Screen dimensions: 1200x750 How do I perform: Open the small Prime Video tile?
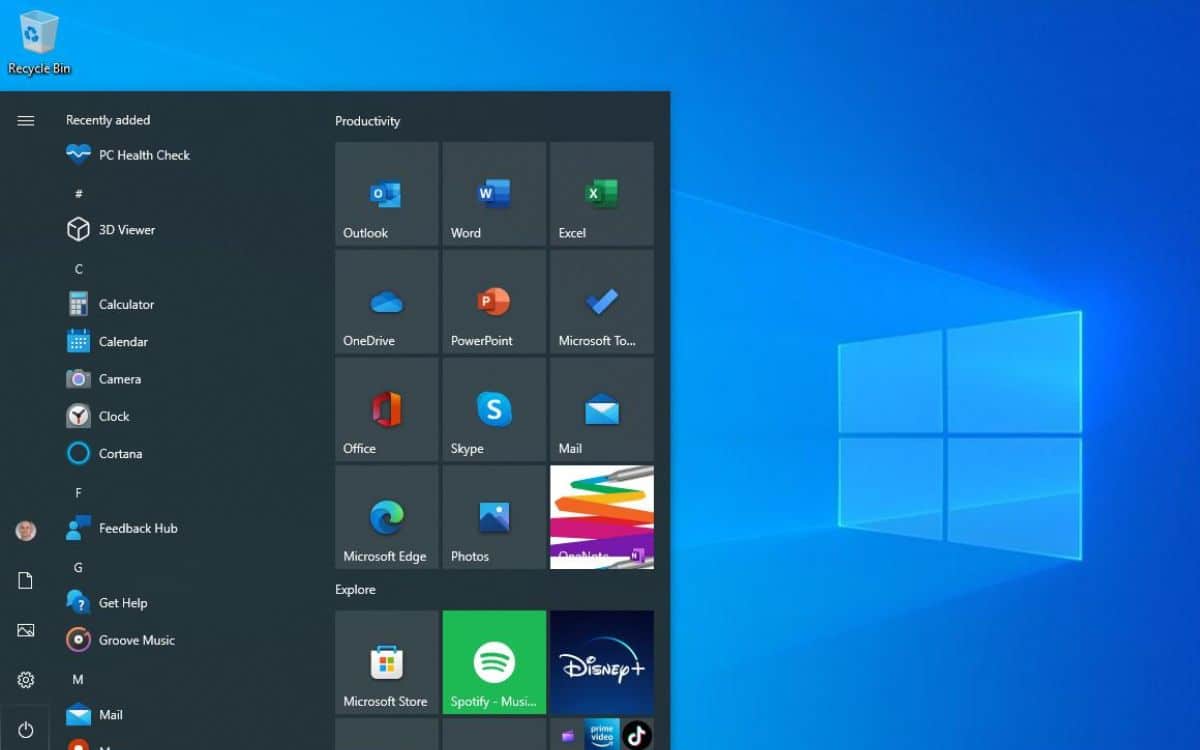(602, 734)
